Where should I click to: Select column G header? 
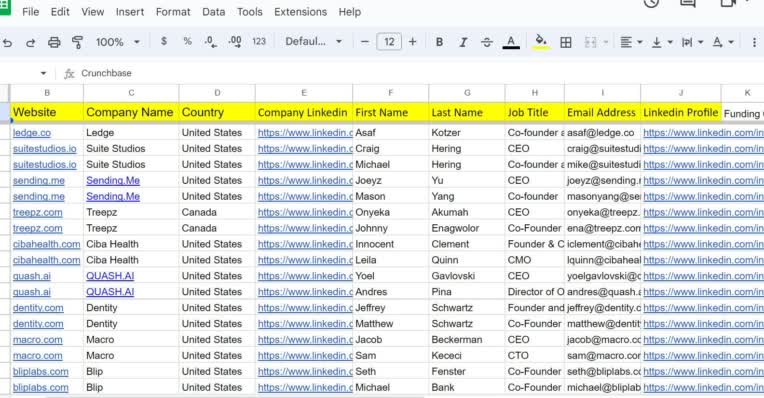pyautogui.click(x=467, y=93)
